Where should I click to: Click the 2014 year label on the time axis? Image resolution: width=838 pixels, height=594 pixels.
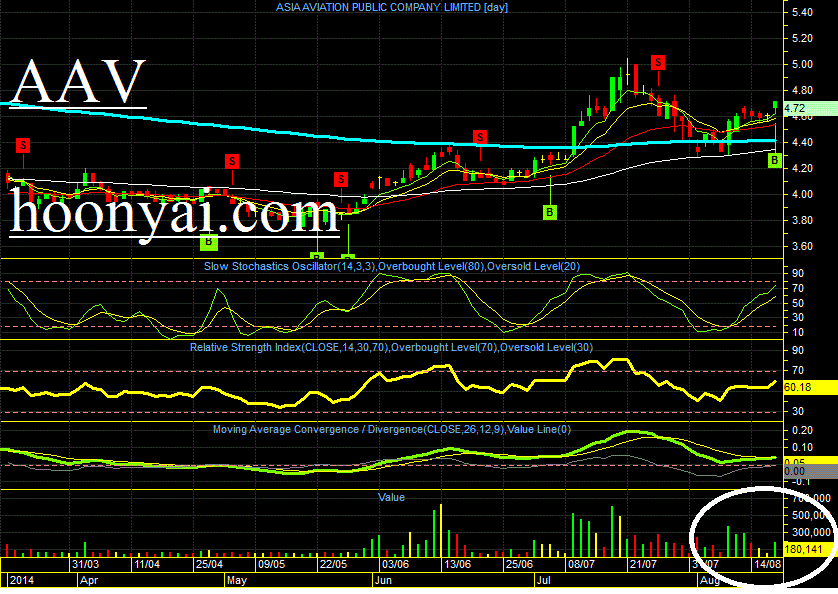point(21,580)
